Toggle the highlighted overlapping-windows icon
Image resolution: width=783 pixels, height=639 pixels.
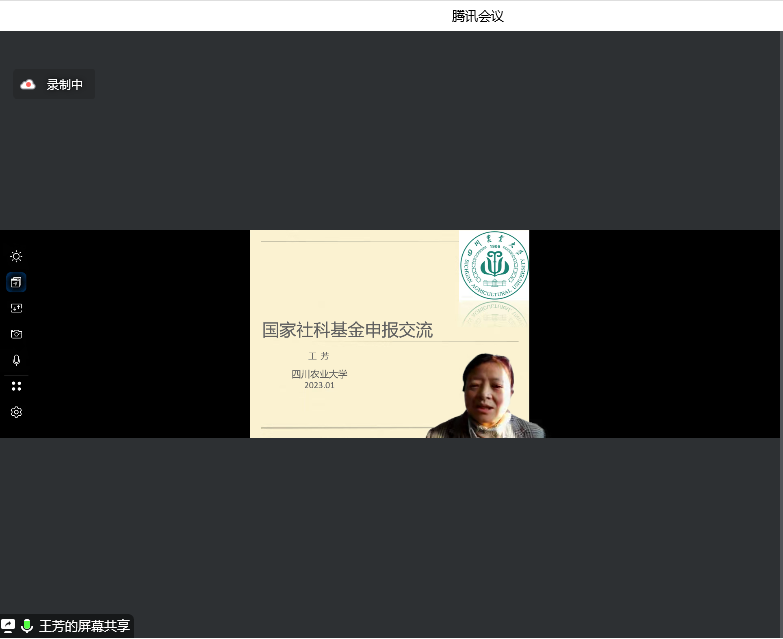pos(16,282)
